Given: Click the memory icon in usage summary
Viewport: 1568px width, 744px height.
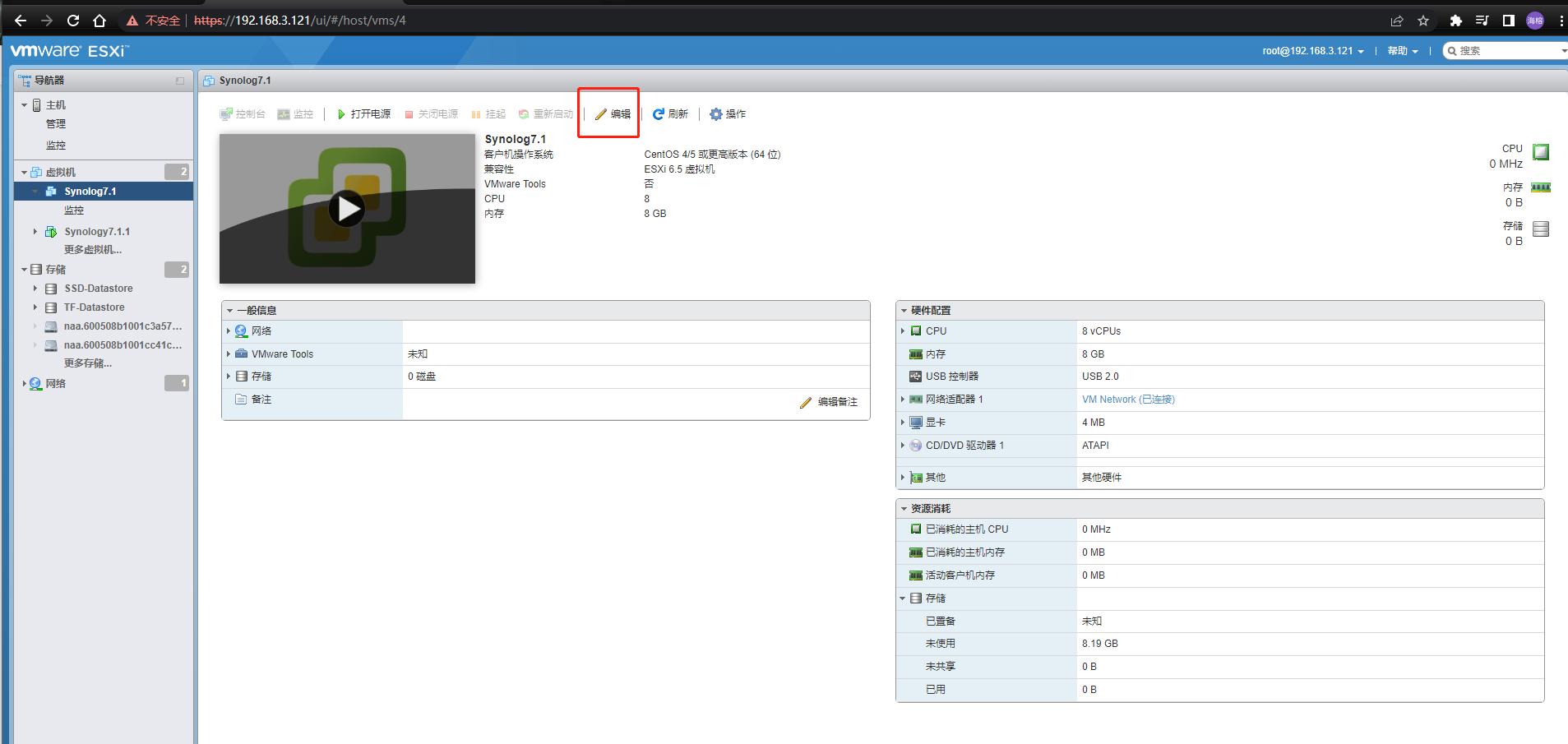Looking at the screenshot, I should [x=1541, y=187].
